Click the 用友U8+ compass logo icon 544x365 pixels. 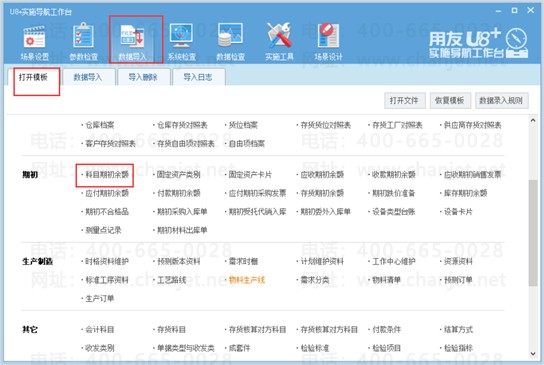coord(516,43)
